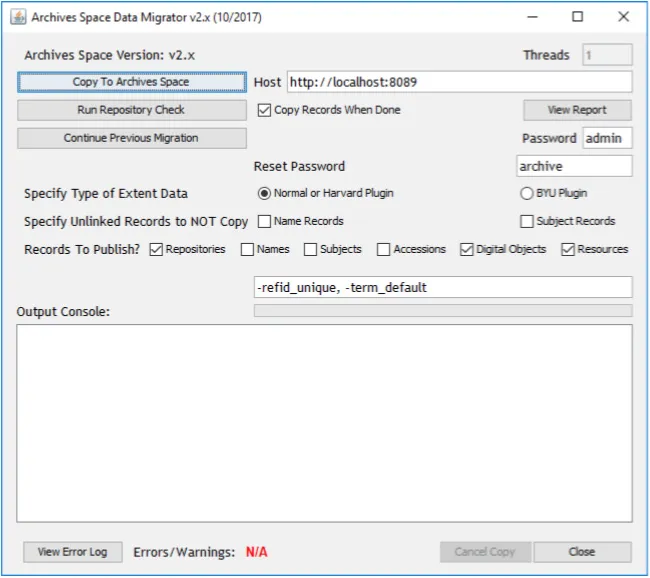Toggle Repositories publish checkbox
The image size is (650, 578).
pyautogui.click(x=156, y=249)
